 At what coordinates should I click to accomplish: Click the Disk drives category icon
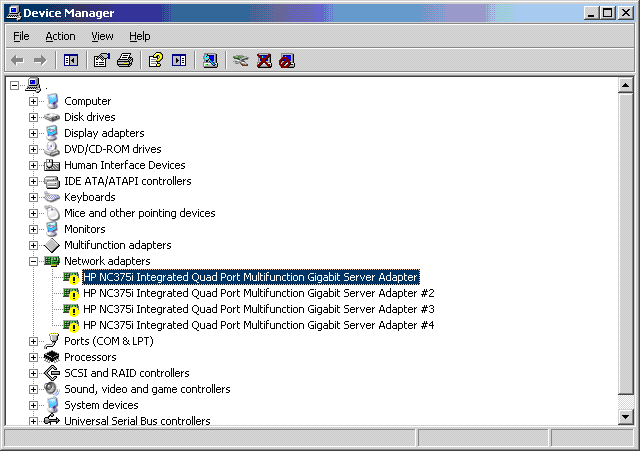click(52, 118)
